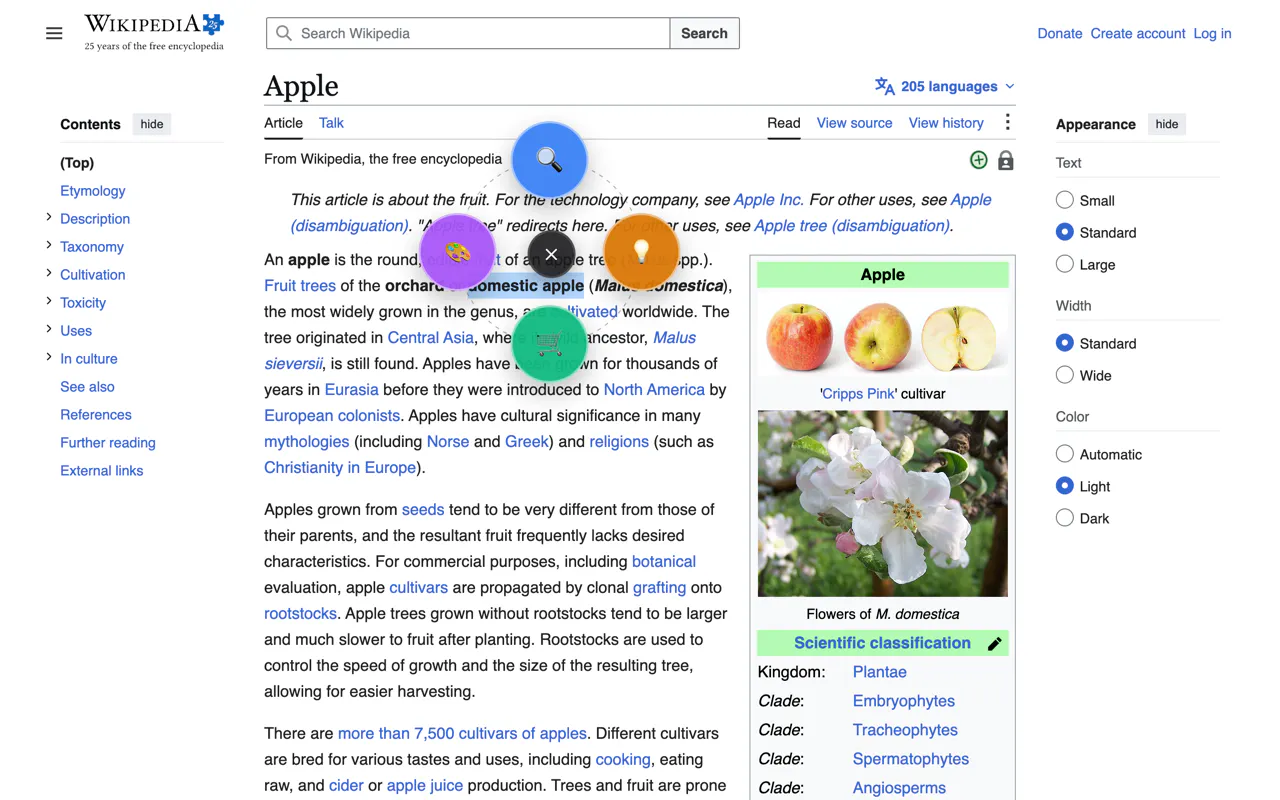Screen dimensions: 1280x800
Task: Click the translate languages icon
Action: coord(885,86)
